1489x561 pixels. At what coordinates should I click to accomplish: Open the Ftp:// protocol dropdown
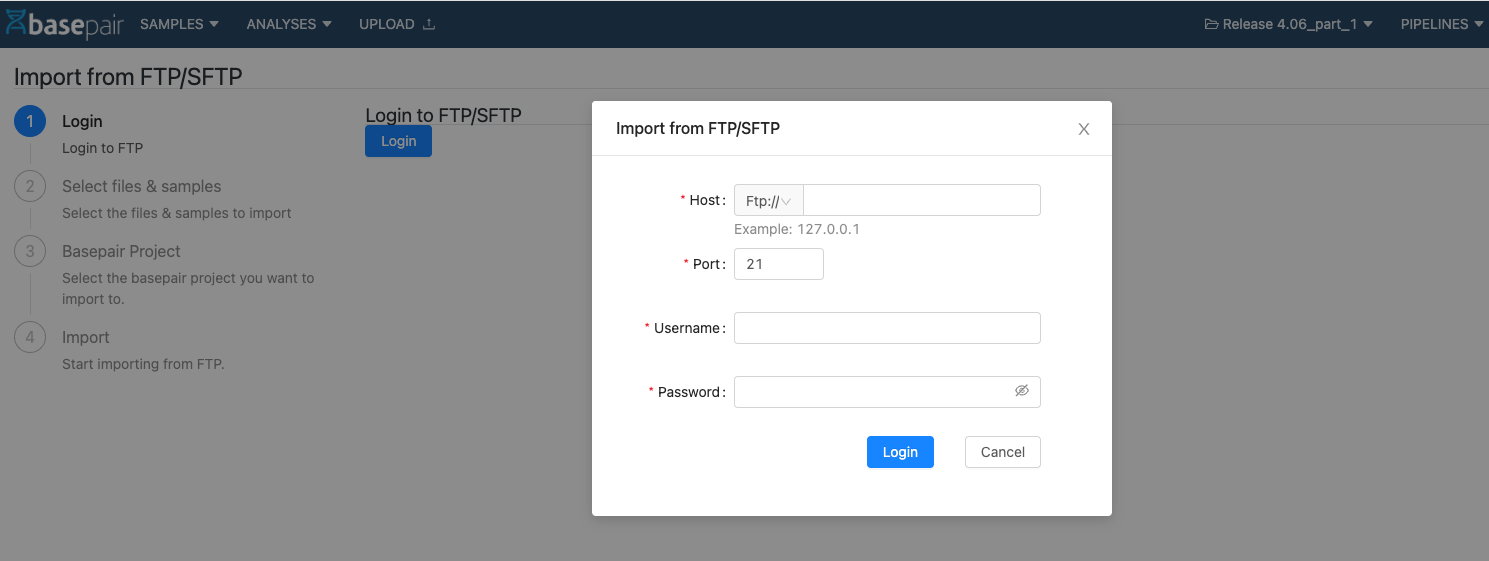(x=768, y=201)
